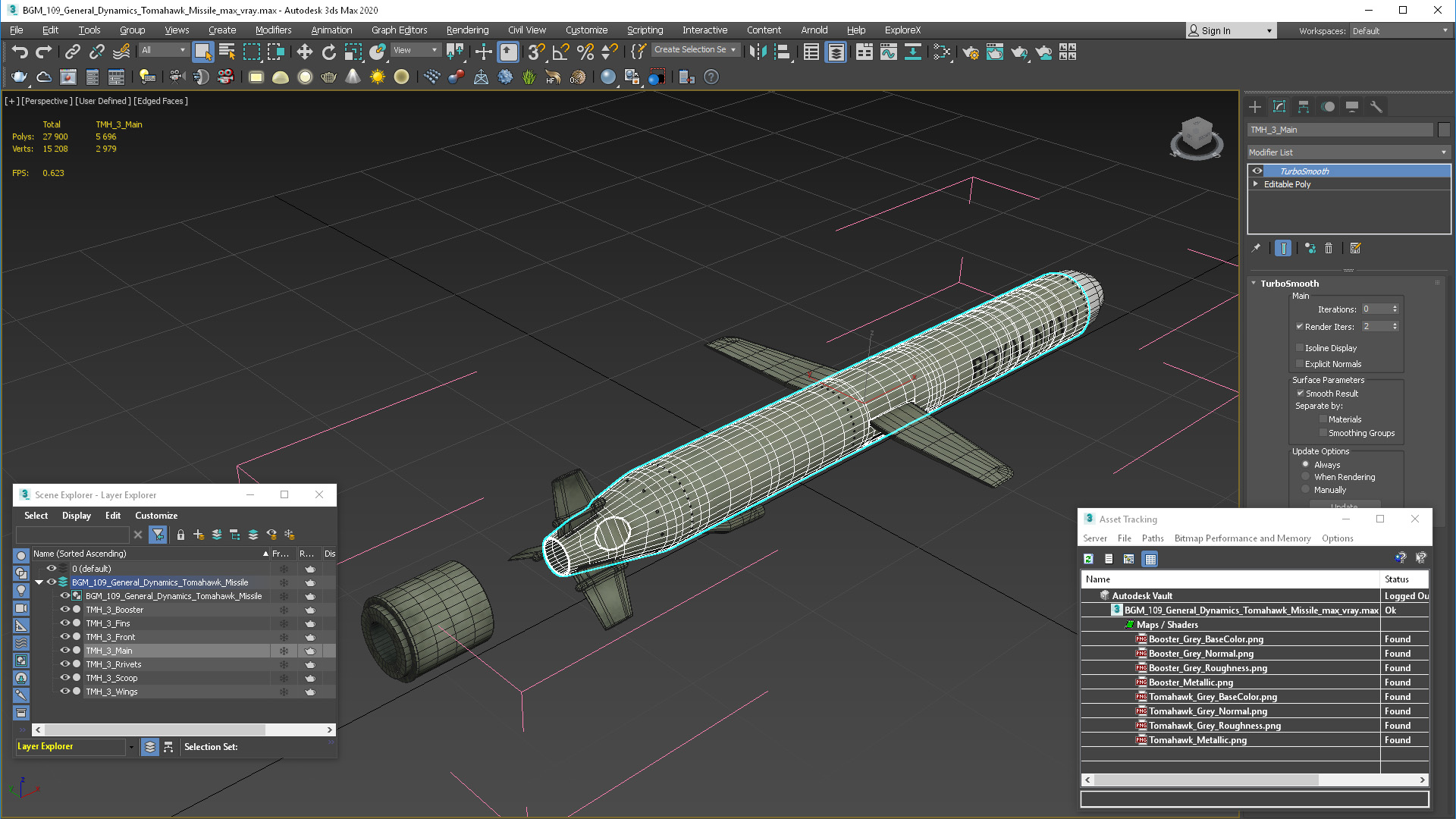Viewport: 1456px width, 819px height.
Task: Open the Graph Editors menu
Action: click(399, 30)
